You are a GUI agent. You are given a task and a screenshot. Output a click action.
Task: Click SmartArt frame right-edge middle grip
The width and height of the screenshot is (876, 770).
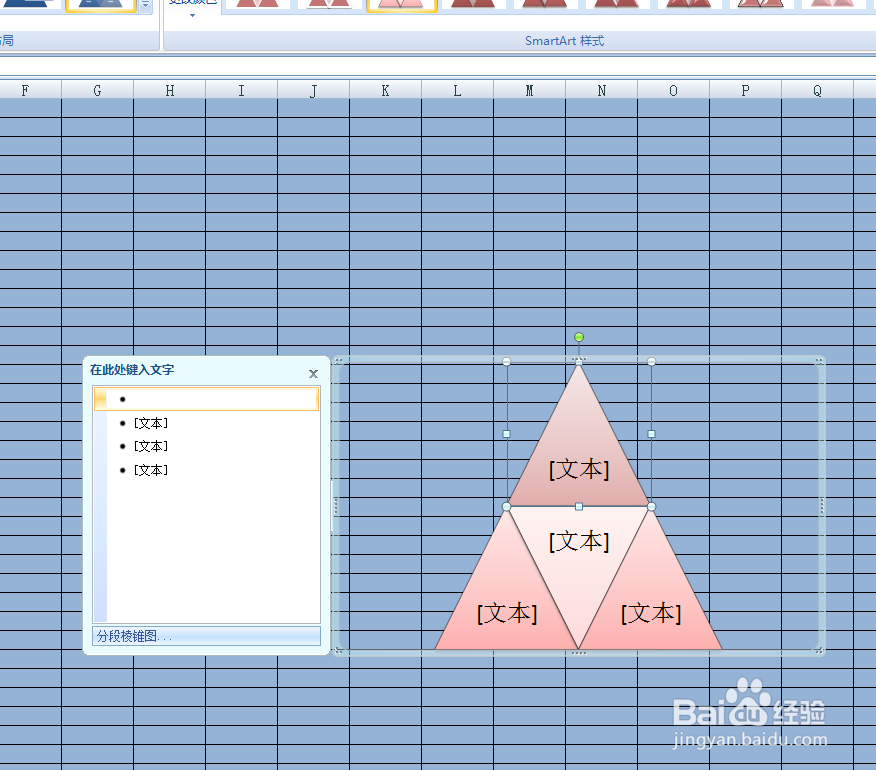click(x=822, y=506)
